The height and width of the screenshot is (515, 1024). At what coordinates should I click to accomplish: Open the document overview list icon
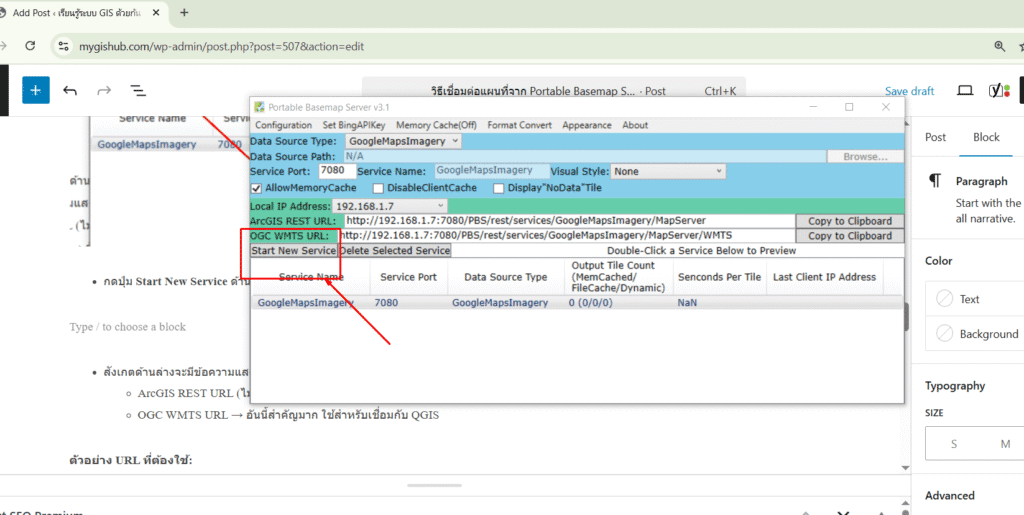click(x=138, y=91)
